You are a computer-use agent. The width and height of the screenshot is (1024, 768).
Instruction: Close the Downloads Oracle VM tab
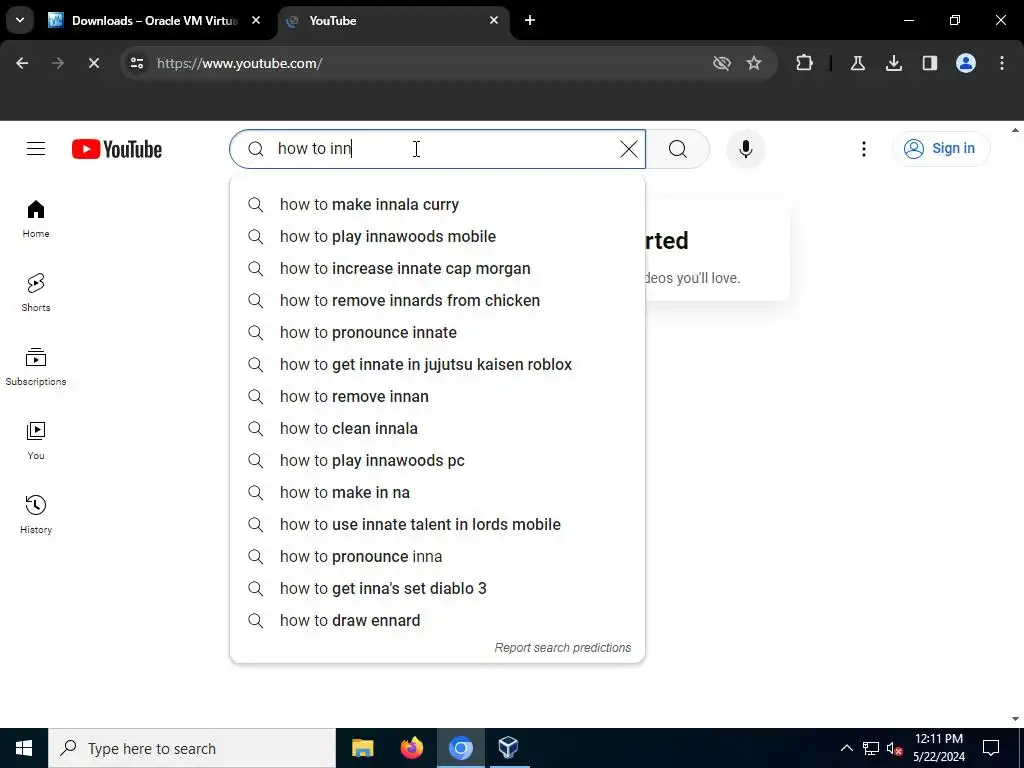[256, 20]
